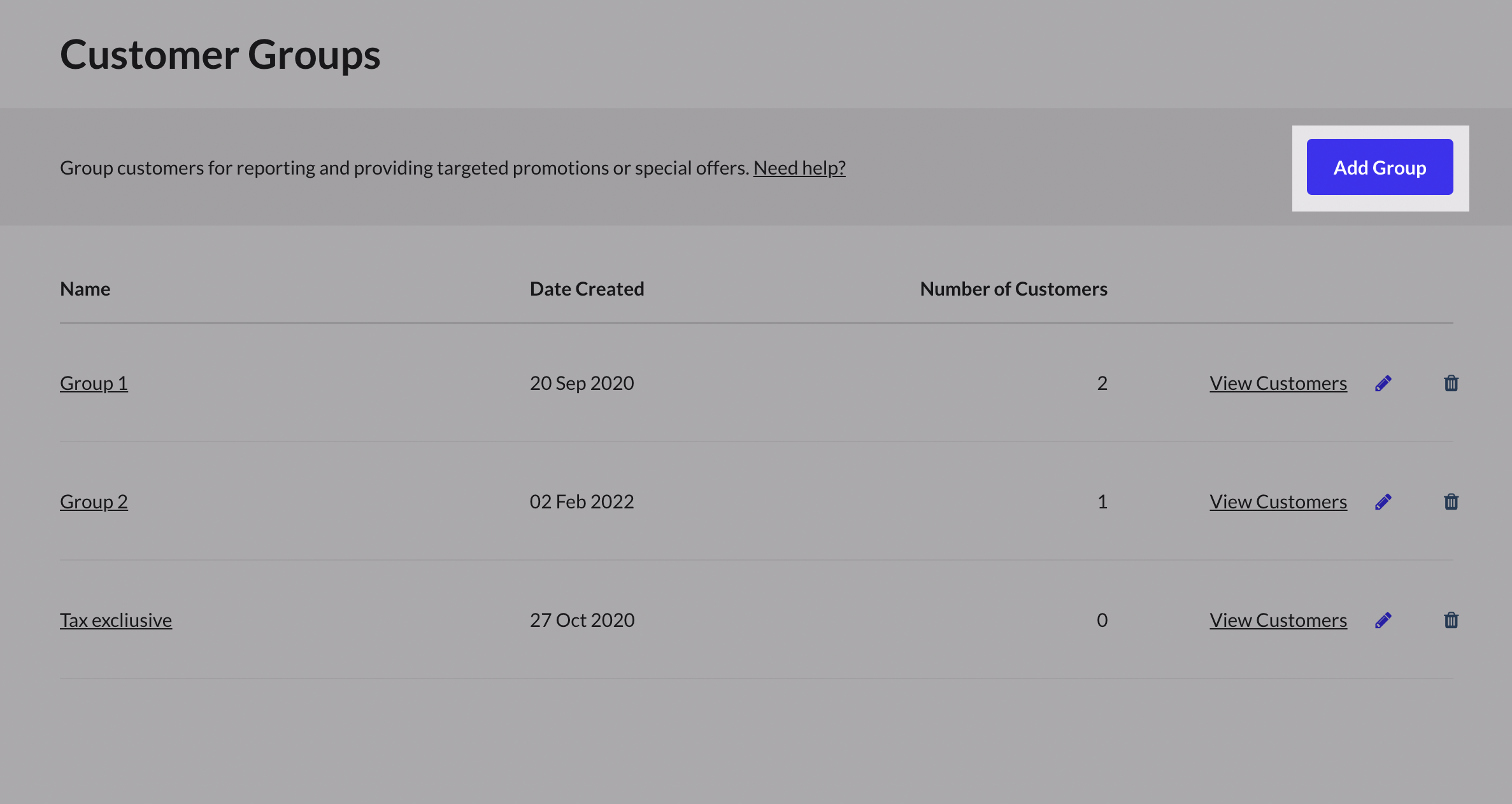Image resolution: width=1512 pixels, height=804 pixels.
Task: Click the pencil icon for Group 2
Action: tap(1383, 501)
